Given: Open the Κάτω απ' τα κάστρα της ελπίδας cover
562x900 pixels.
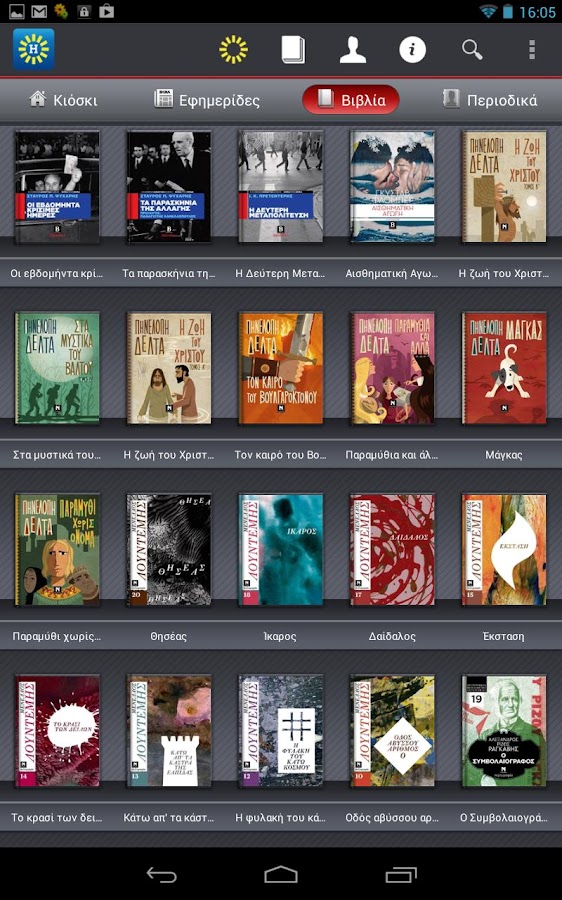Looking at the screenshot, I should (x=169, y=731).
